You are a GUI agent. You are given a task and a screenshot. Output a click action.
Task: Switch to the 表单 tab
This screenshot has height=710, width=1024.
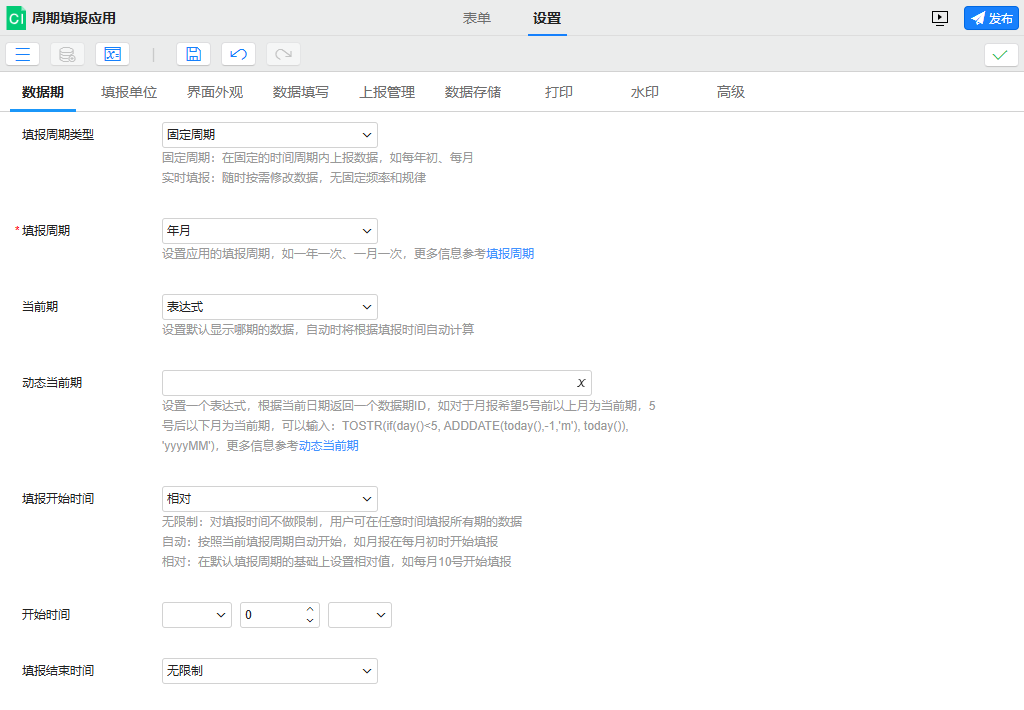(x=477, y=17)
